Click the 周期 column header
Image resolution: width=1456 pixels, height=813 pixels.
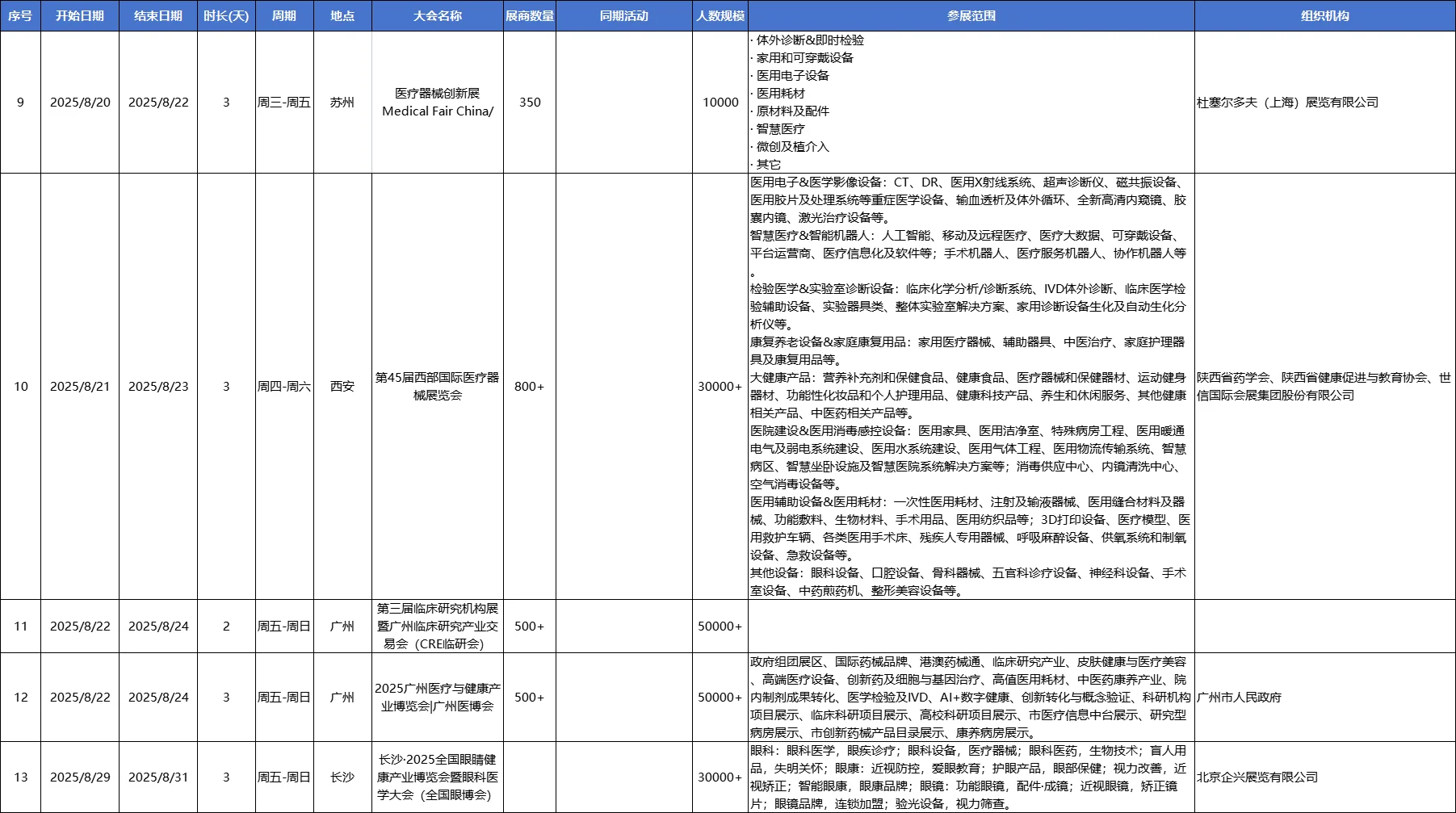click(x=284, y=15)
